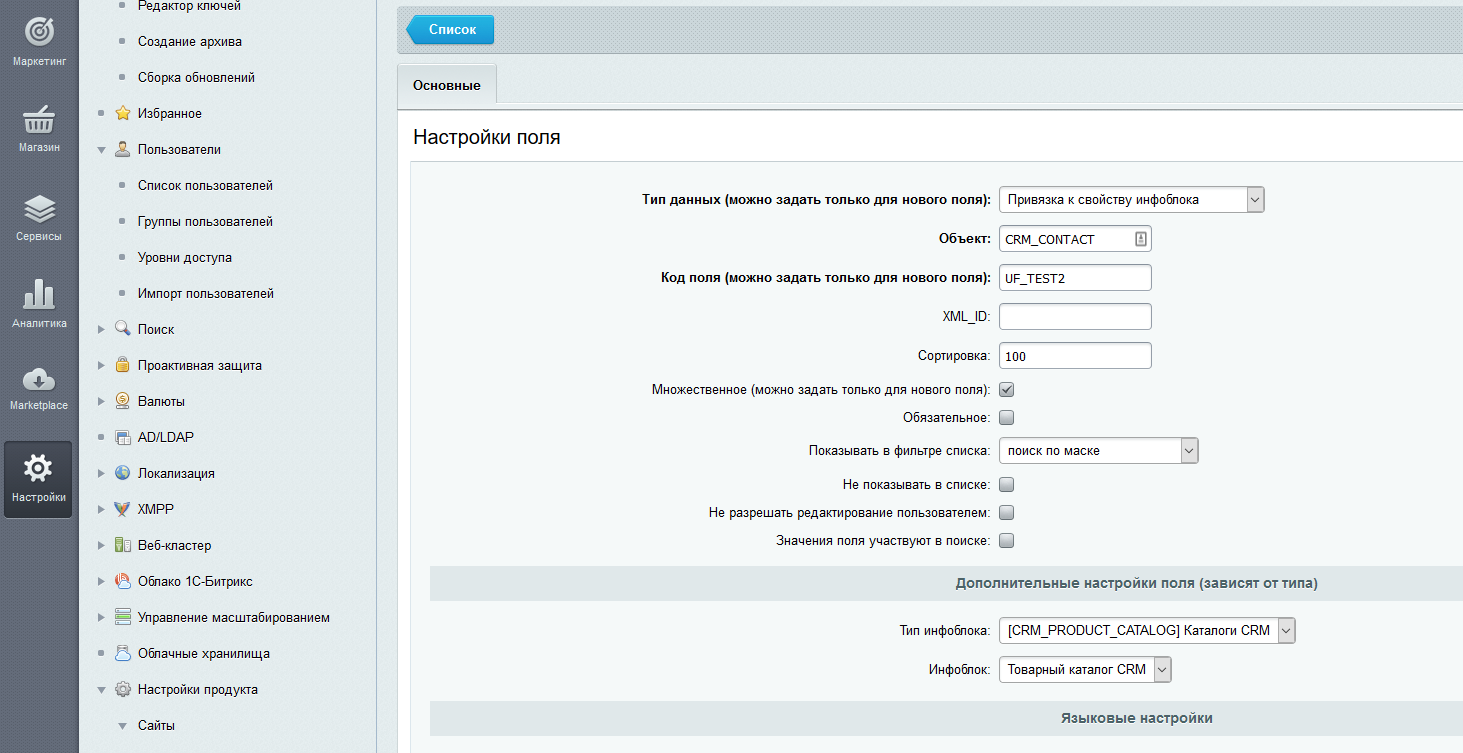This screenshot has width=1463, height=753.
Task: Click the icon inside the CRM_CONTACT field
Action: point(1140,239)
